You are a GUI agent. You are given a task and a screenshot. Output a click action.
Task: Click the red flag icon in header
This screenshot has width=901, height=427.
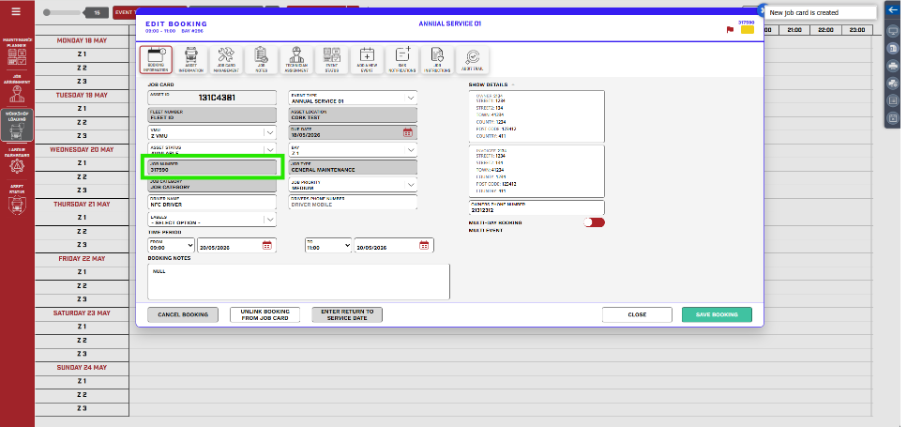coord(730,30)
